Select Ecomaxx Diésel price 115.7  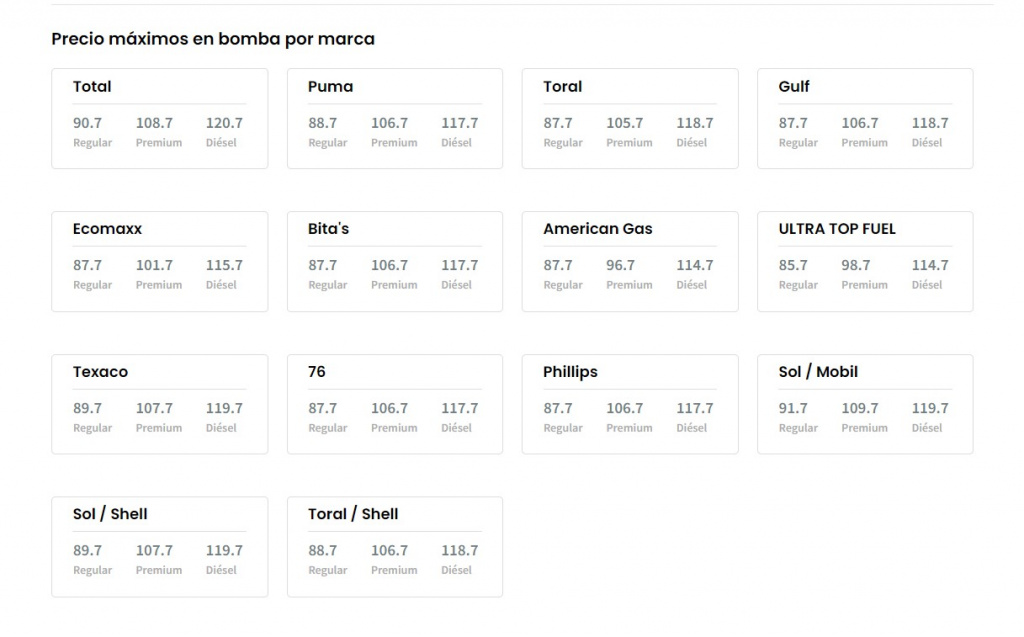(224, 265)
